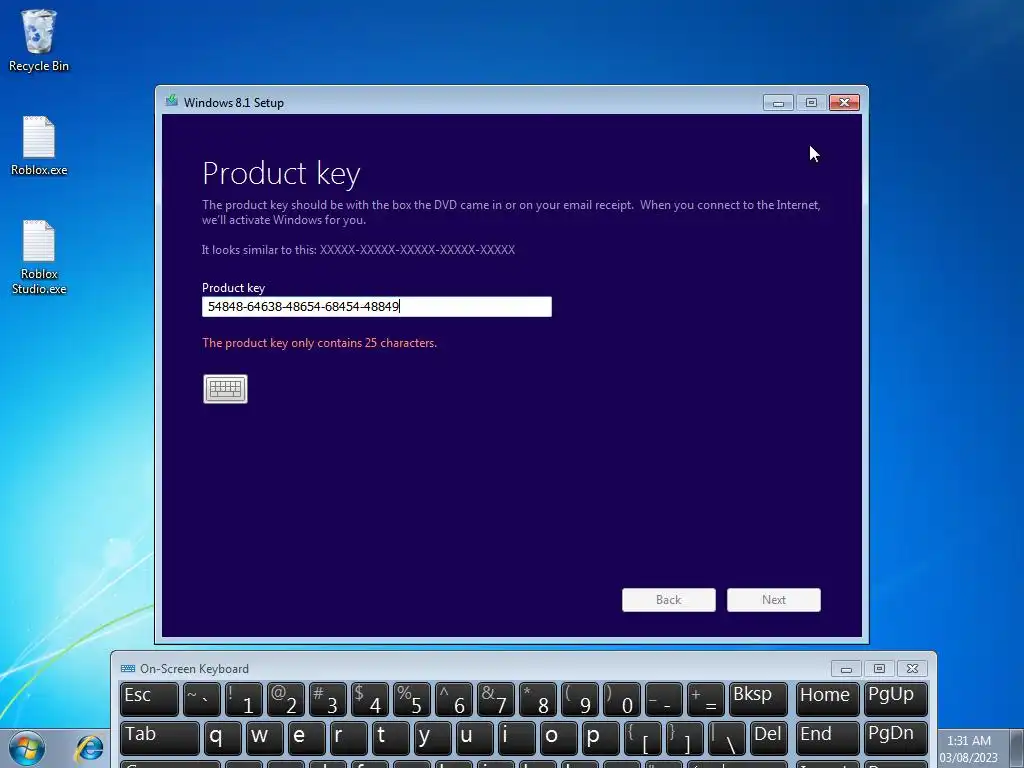Click the Windows 8.1 Setup title bar icon
1024x768 pixels.
pos(172,101)
